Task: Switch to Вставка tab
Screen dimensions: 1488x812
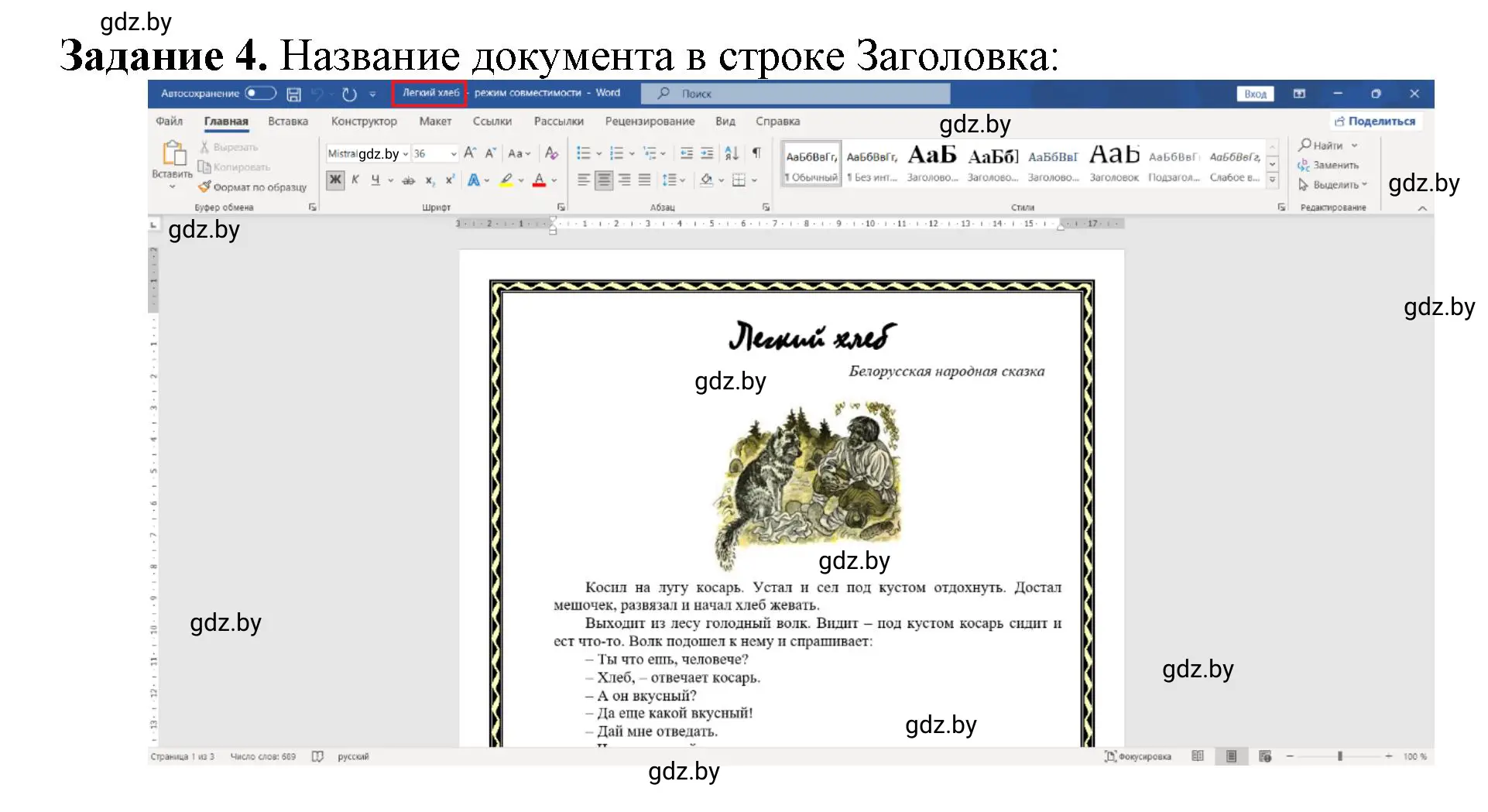Action: coord(288,122)
